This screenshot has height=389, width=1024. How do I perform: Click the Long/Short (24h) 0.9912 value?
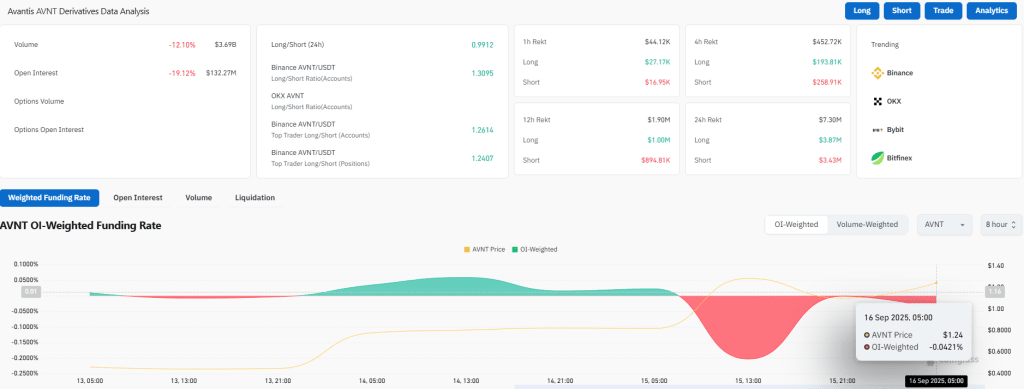point(482,45)
